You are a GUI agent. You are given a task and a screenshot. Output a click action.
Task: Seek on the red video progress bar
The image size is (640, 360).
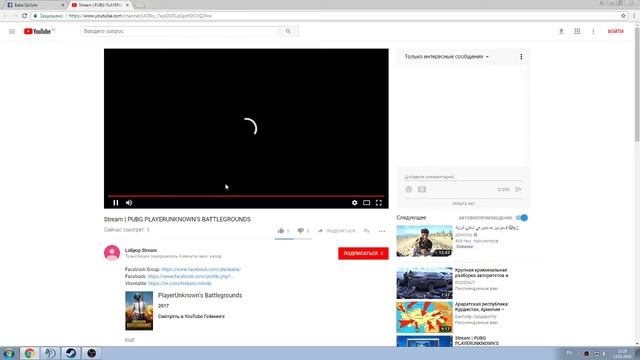click(x=246, y=196)
